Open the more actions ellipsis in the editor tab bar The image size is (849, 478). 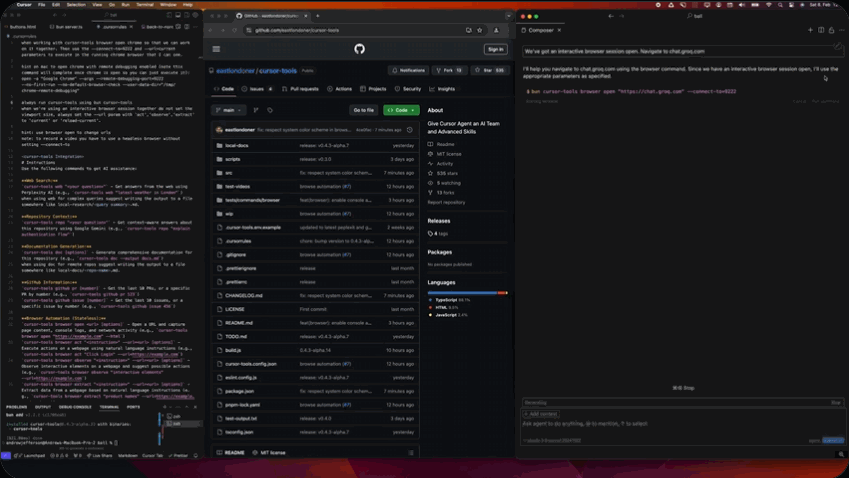pyautogui.click(x=195, y=27)
